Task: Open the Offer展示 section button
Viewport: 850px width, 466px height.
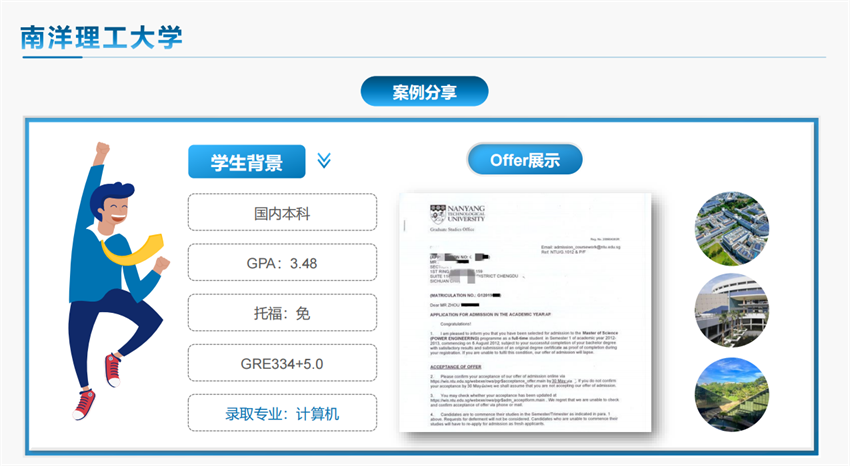Action: click(x=524, y=160)
